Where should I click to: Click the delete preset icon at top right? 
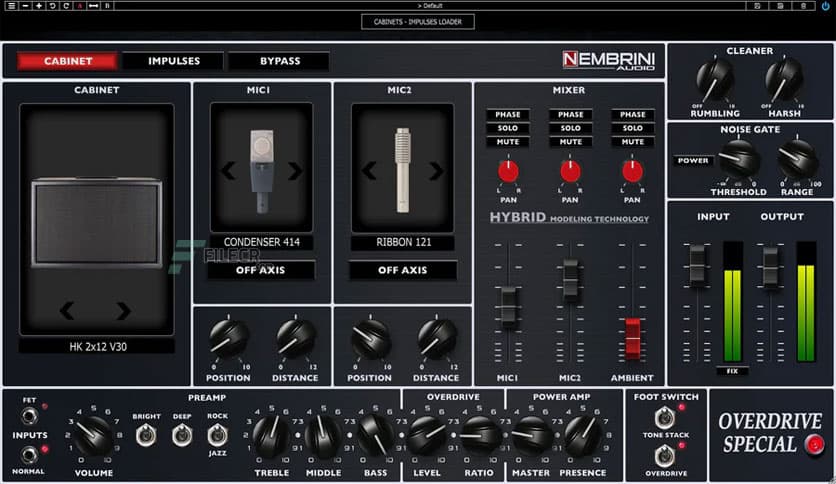[x=803, y=6]
